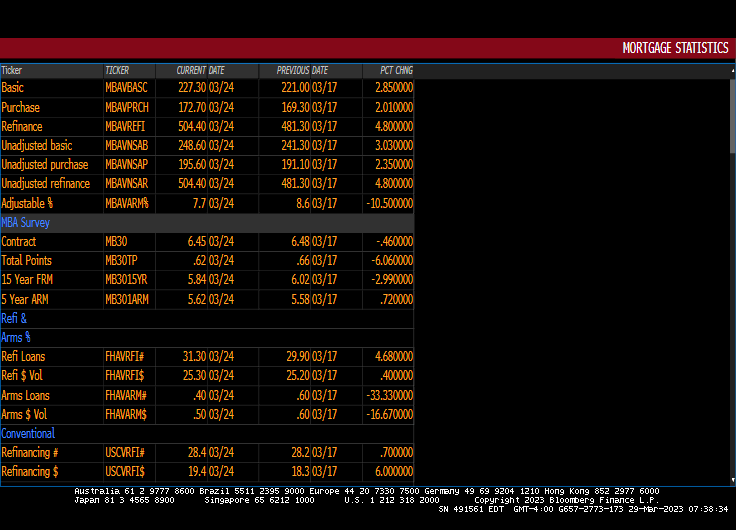The image size is (736, 530).
Task: Select the Contract row label
Action: click(19, 242)
